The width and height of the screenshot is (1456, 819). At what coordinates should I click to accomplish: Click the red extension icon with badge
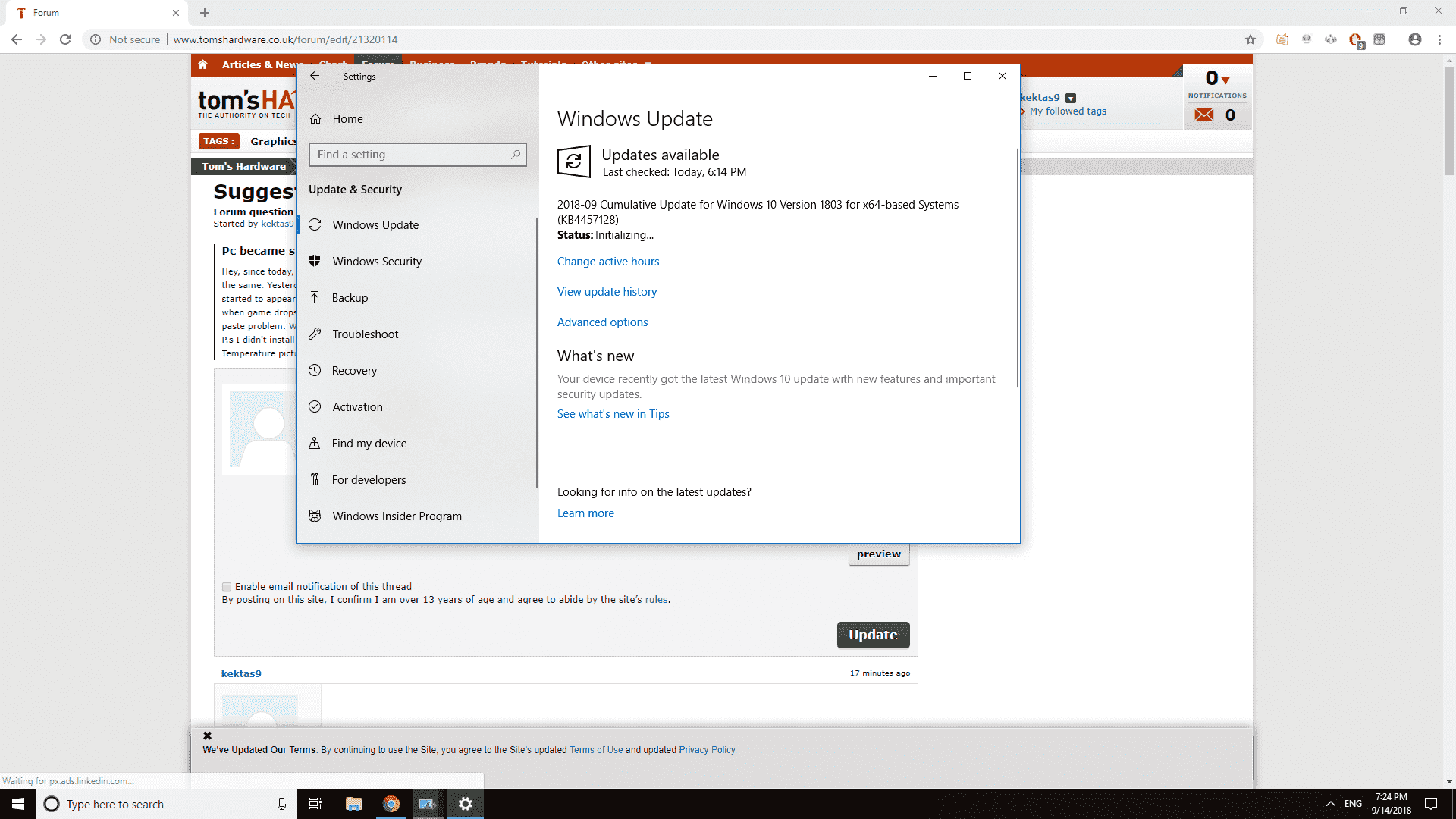tap(1356, 40)
